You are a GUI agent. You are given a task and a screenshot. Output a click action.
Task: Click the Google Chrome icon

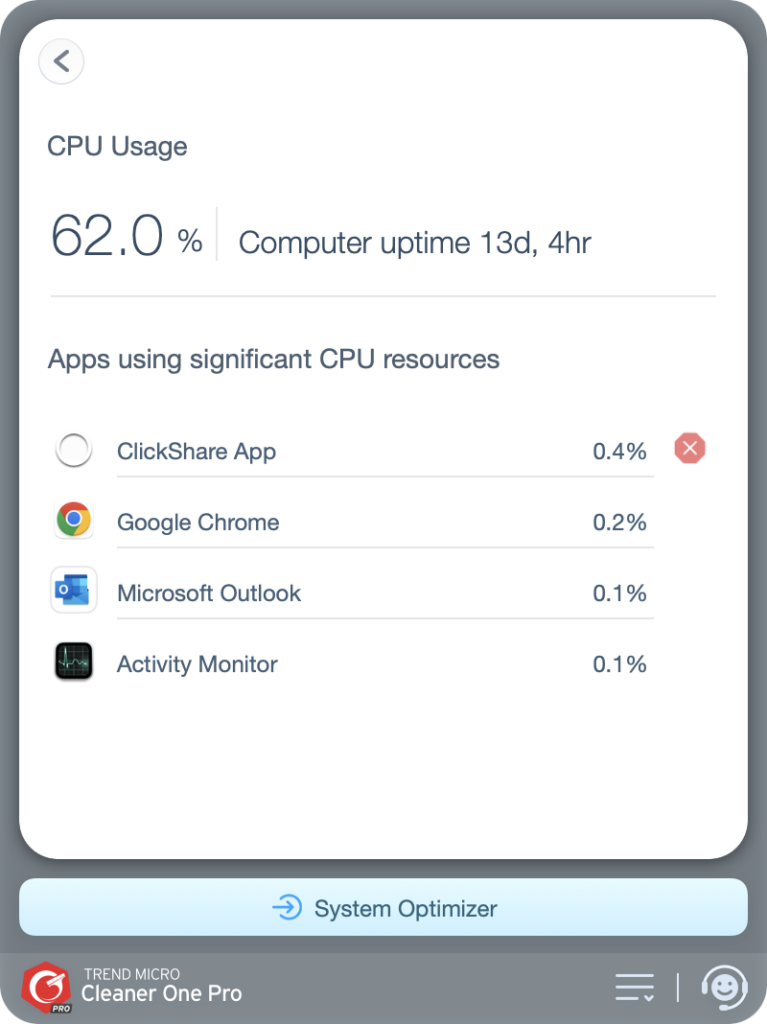(74, 521)
